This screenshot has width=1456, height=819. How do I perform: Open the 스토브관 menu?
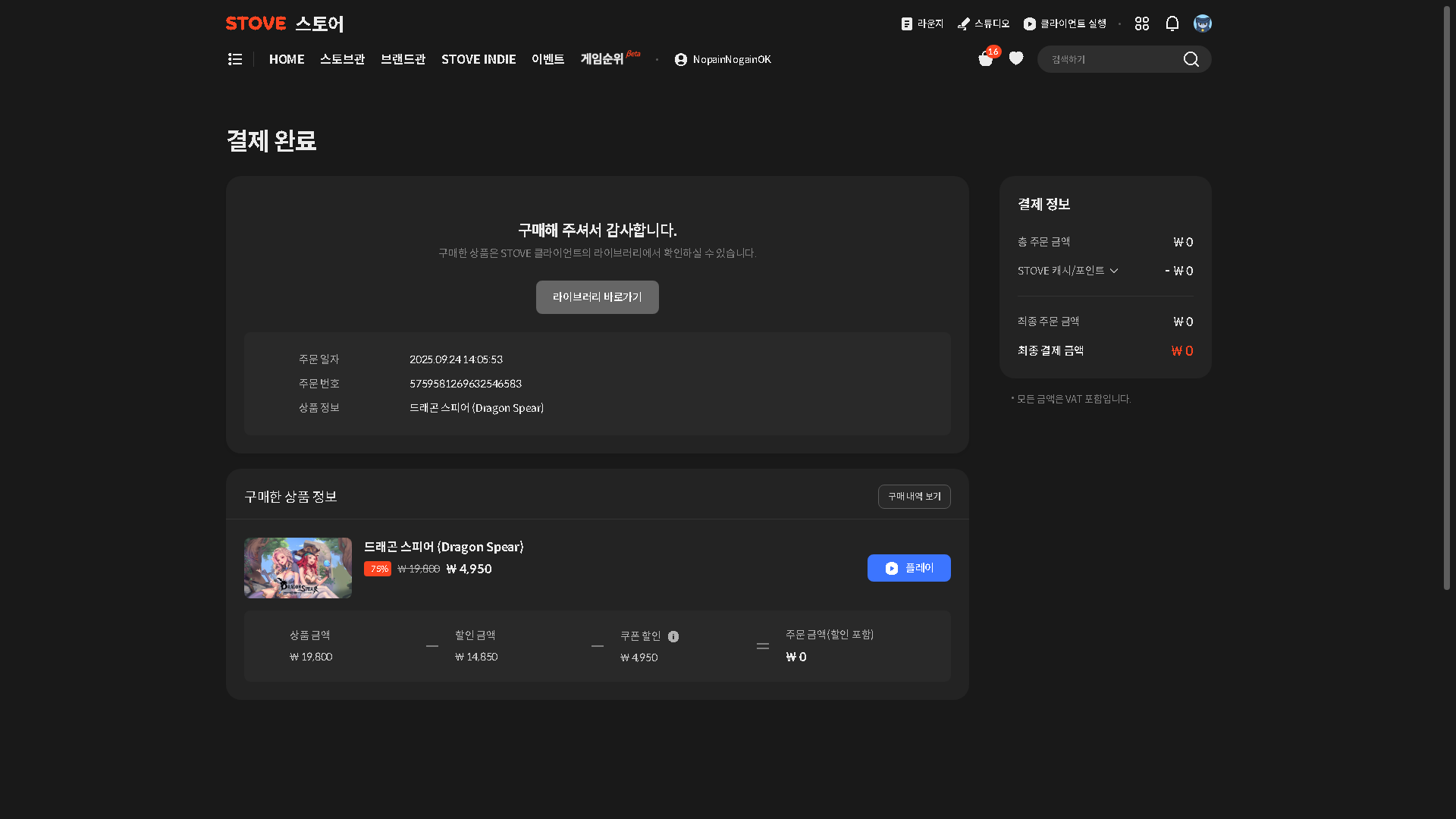(x=343, y=59)
